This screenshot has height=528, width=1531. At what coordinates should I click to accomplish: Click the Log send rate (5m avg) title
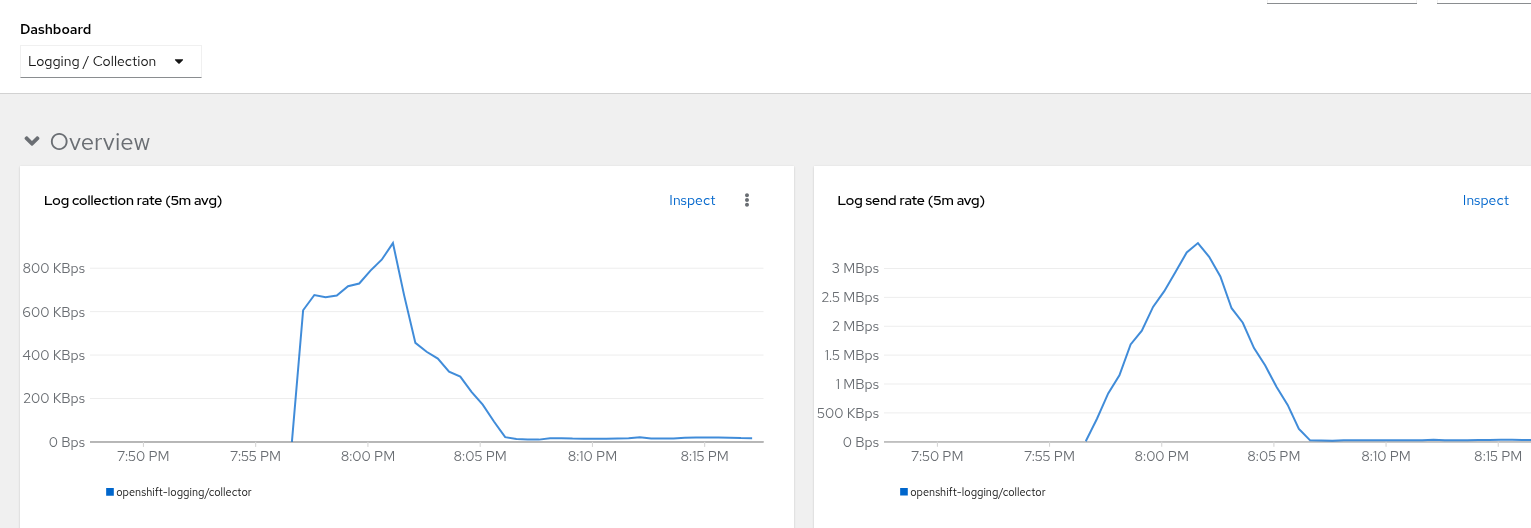click(x=911, y=200)
